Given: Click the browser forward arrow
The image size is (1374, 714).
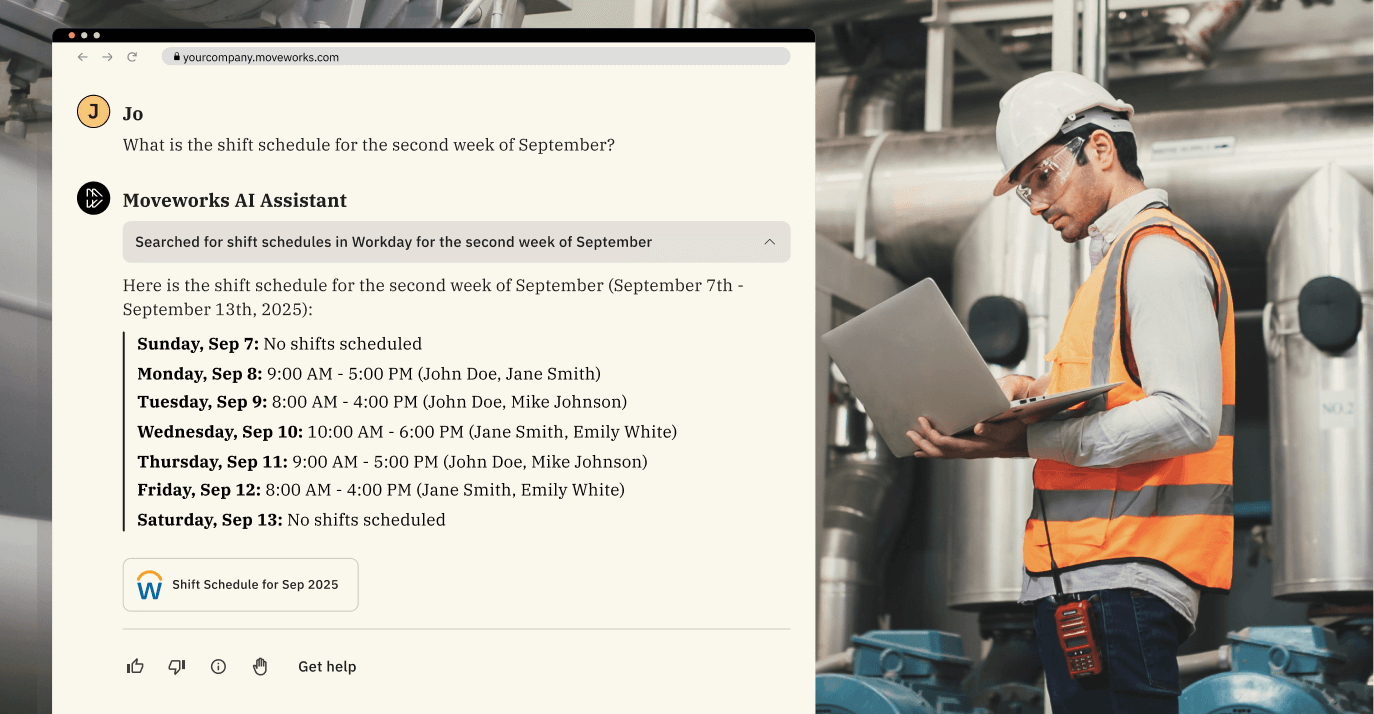Looking at the screenshot, I should tap(107, 57).
